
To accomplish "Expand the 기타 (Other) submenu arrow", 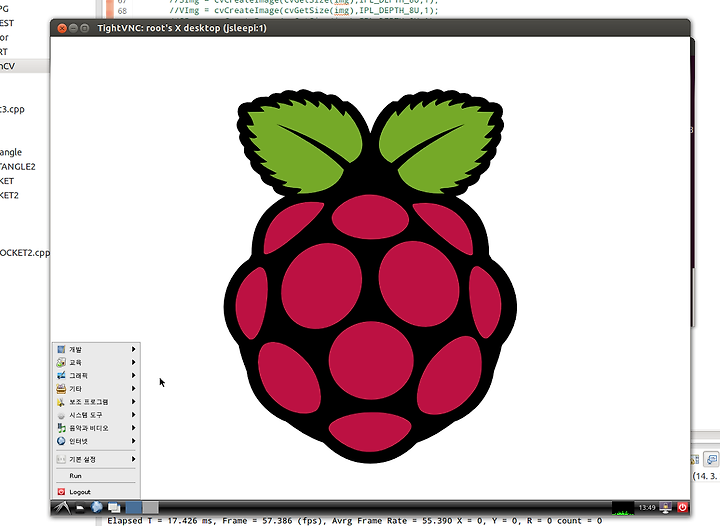I will pos(134,389).
